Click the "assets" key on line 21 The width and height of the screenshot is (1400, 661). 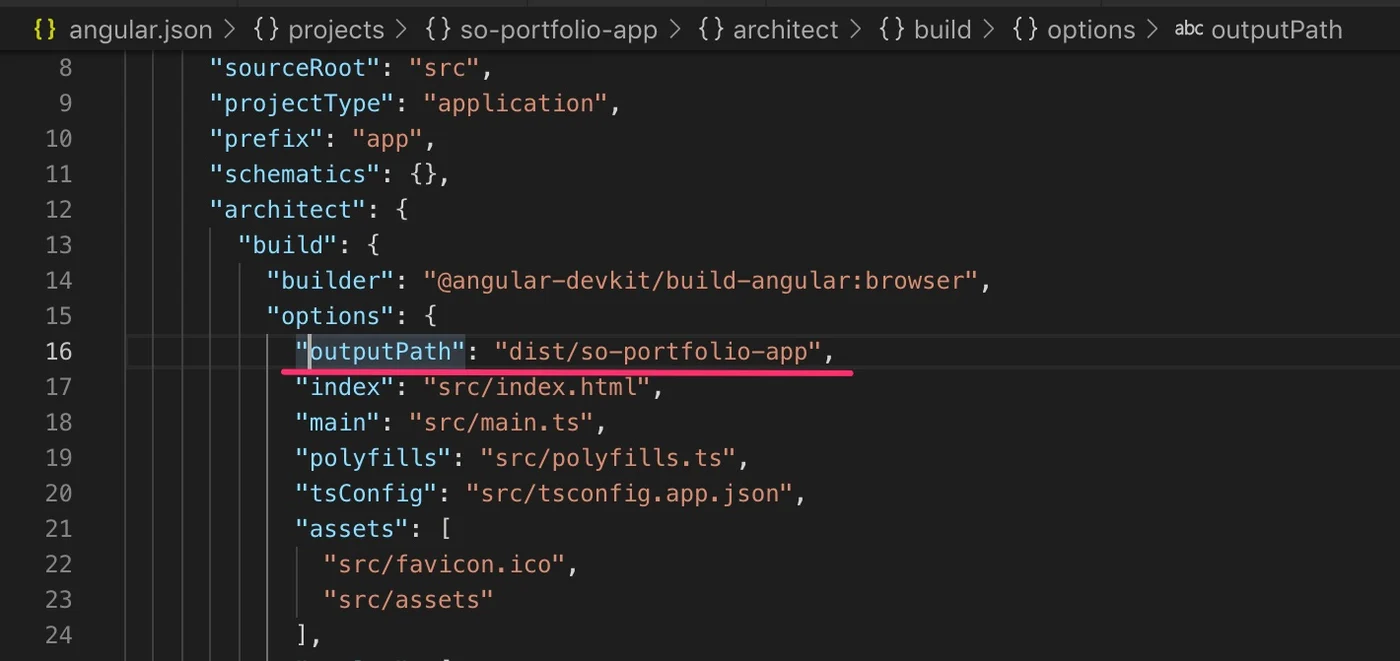click(x=353, y=528)
